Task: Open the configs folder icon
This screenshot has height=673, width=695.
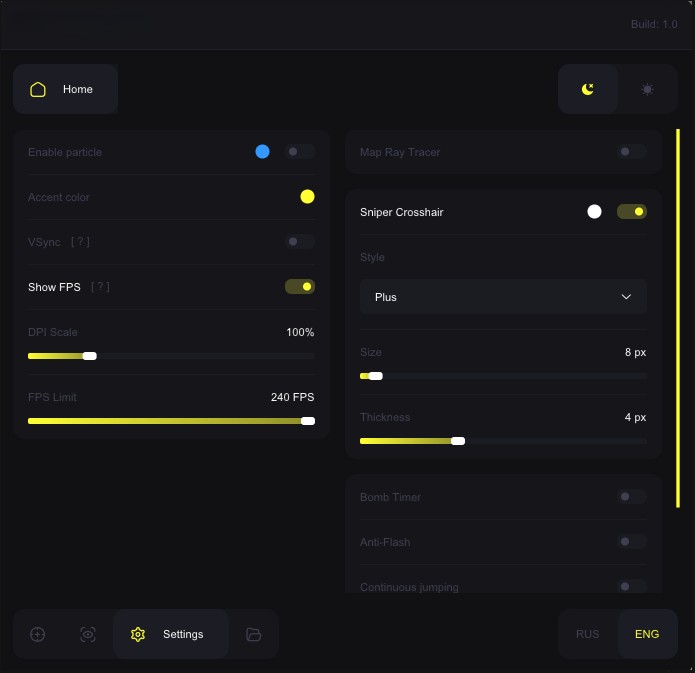Action: (253, 634)
